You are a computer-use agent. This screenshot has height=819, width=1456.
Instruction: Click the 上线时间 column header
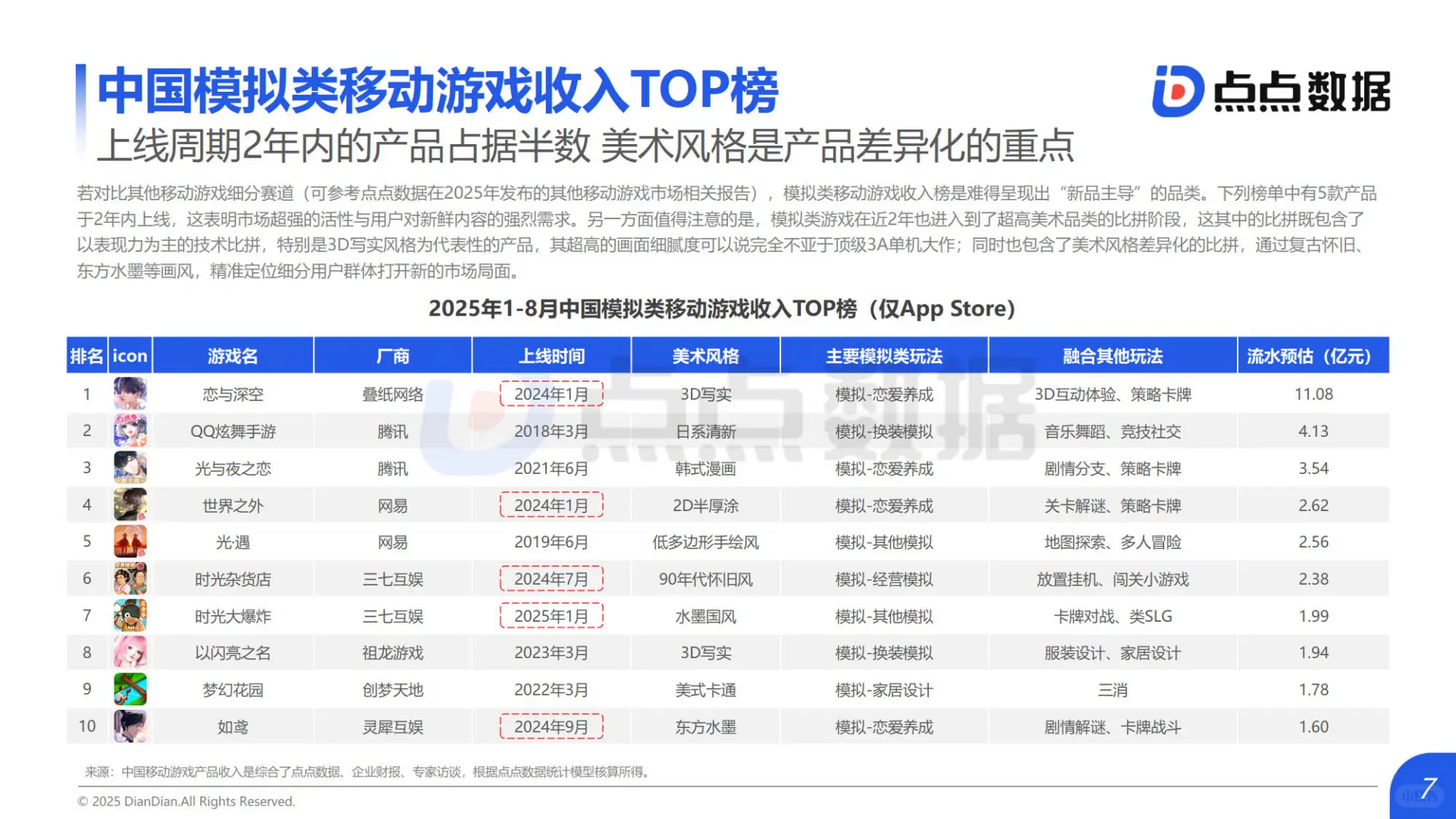[551, 355]
